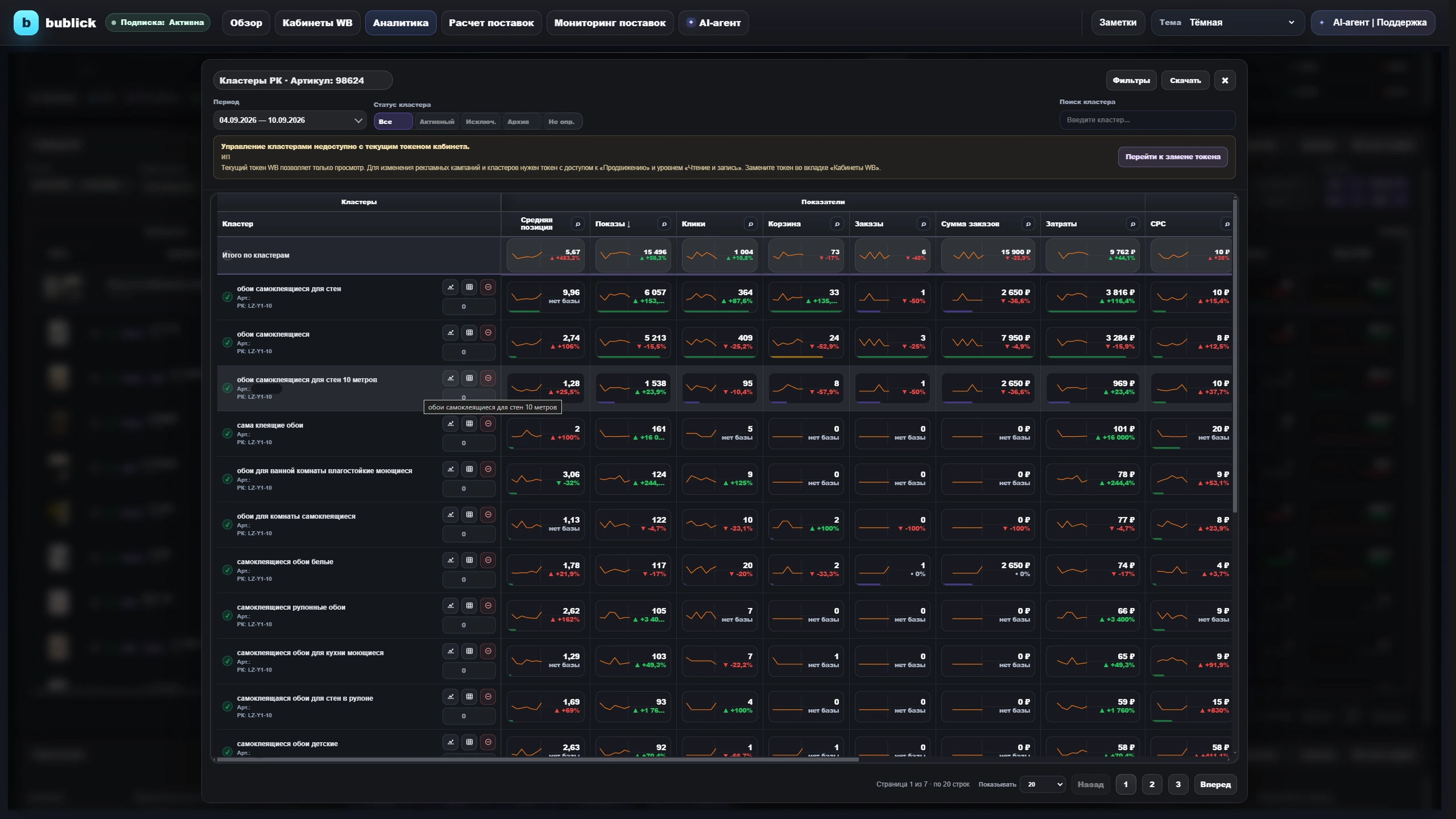Open chart icon for «обои самоклеящиеся для стен»

pos(450,287)
